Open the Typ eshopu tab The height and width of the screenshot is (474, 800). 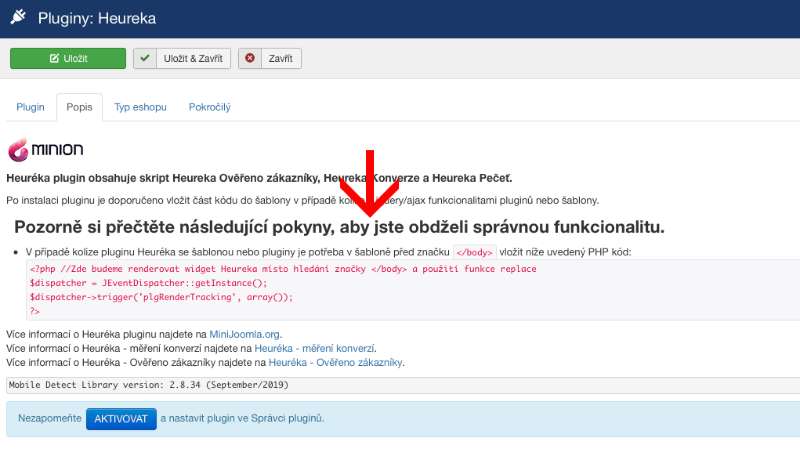(140, 107)
